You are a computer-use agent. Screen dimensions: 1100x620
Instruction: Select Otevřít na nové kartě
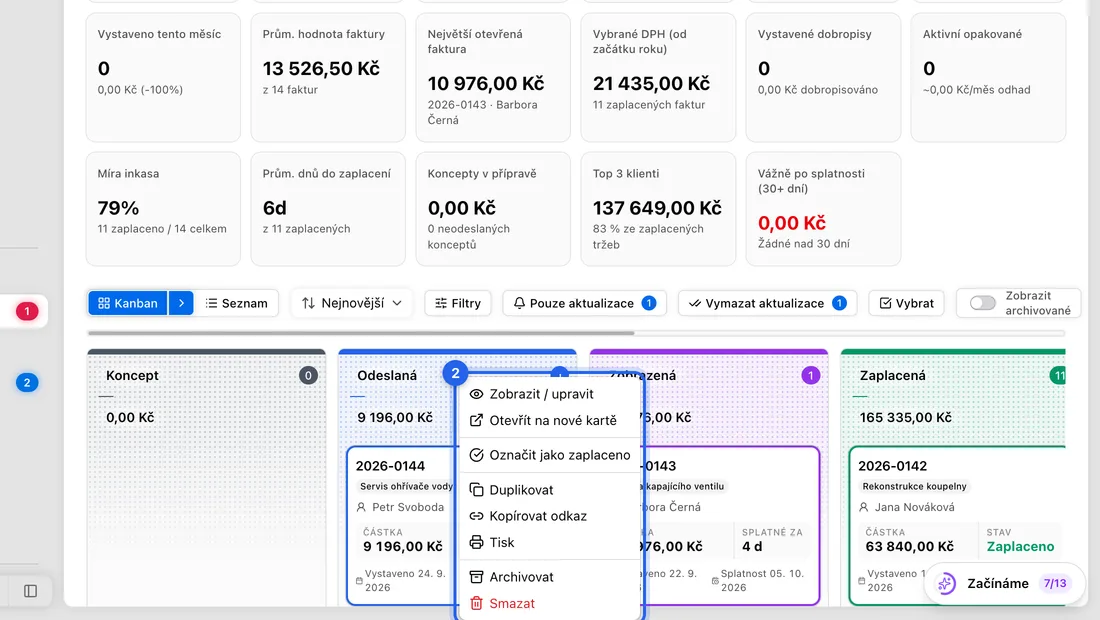click(550, 421)
